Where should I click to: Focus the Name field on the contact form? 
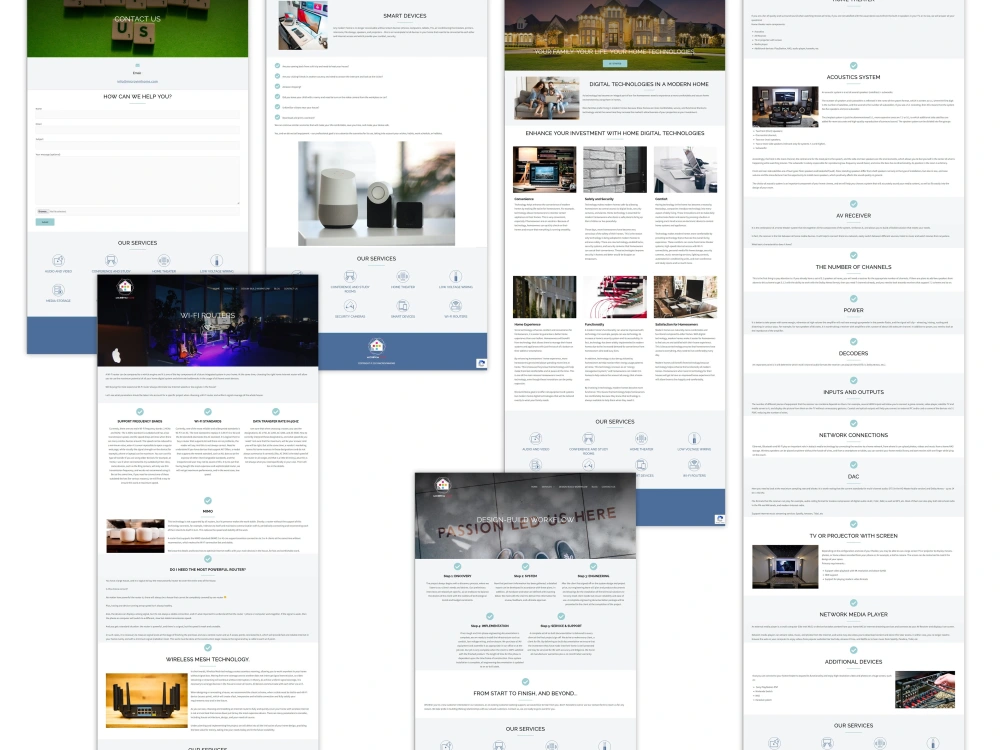pos(137,115)
